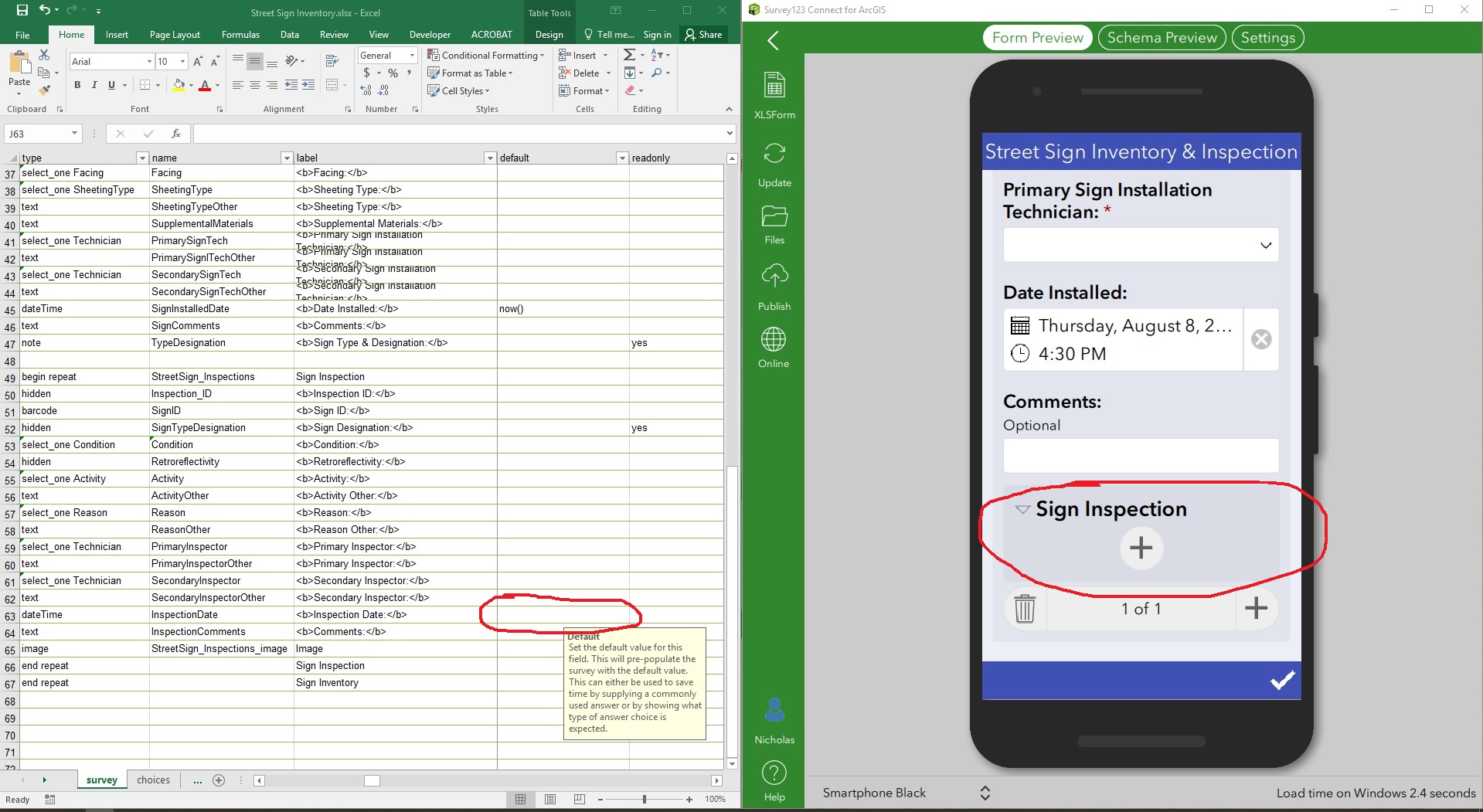The image size is (1483, 812).
Task: Open the font size dropdown
Action: pyautogui.click(x=182, y=61)
